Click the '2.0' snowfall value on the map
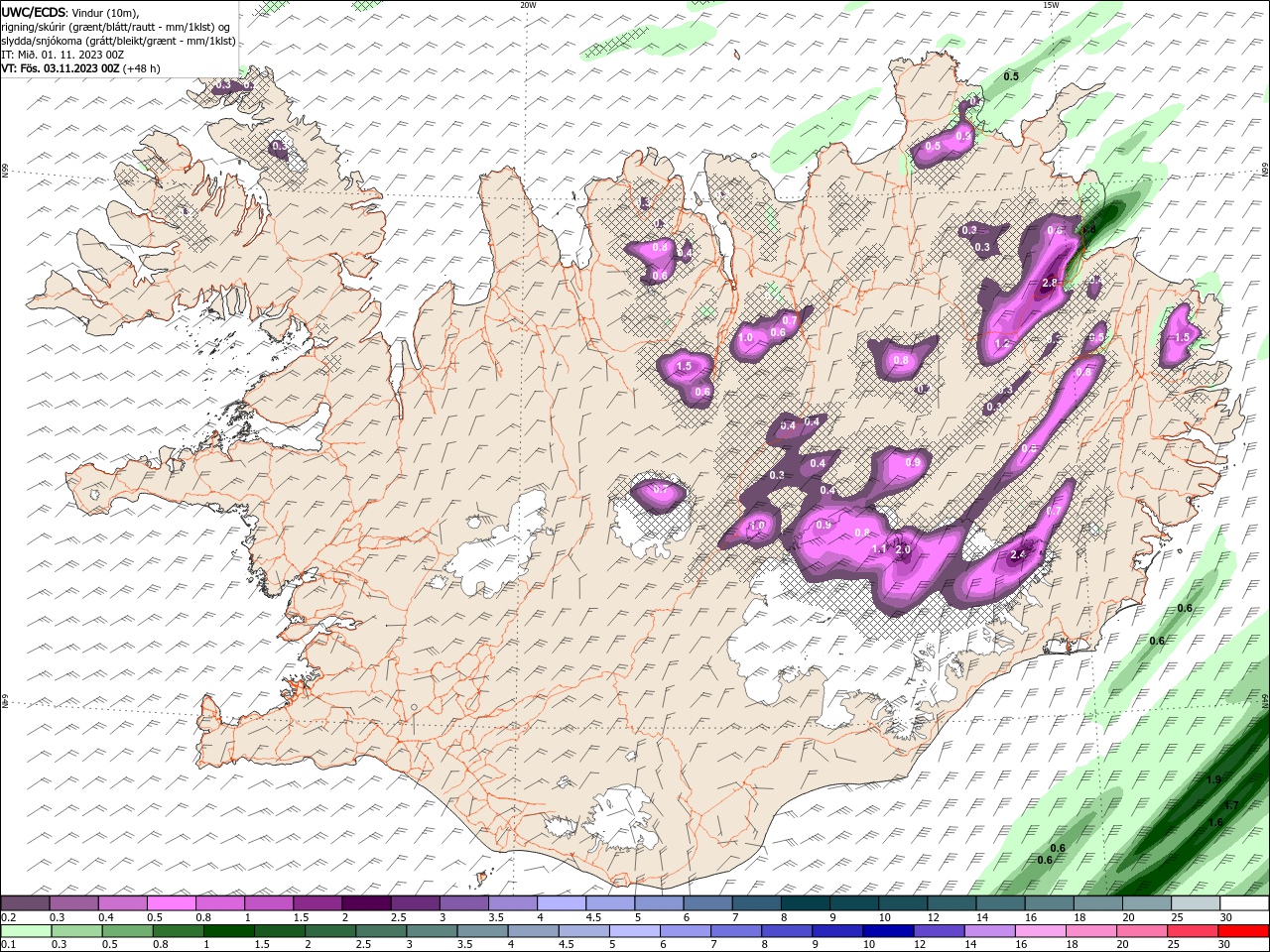Screen dimensions: 1270x952 pos(903,549)
